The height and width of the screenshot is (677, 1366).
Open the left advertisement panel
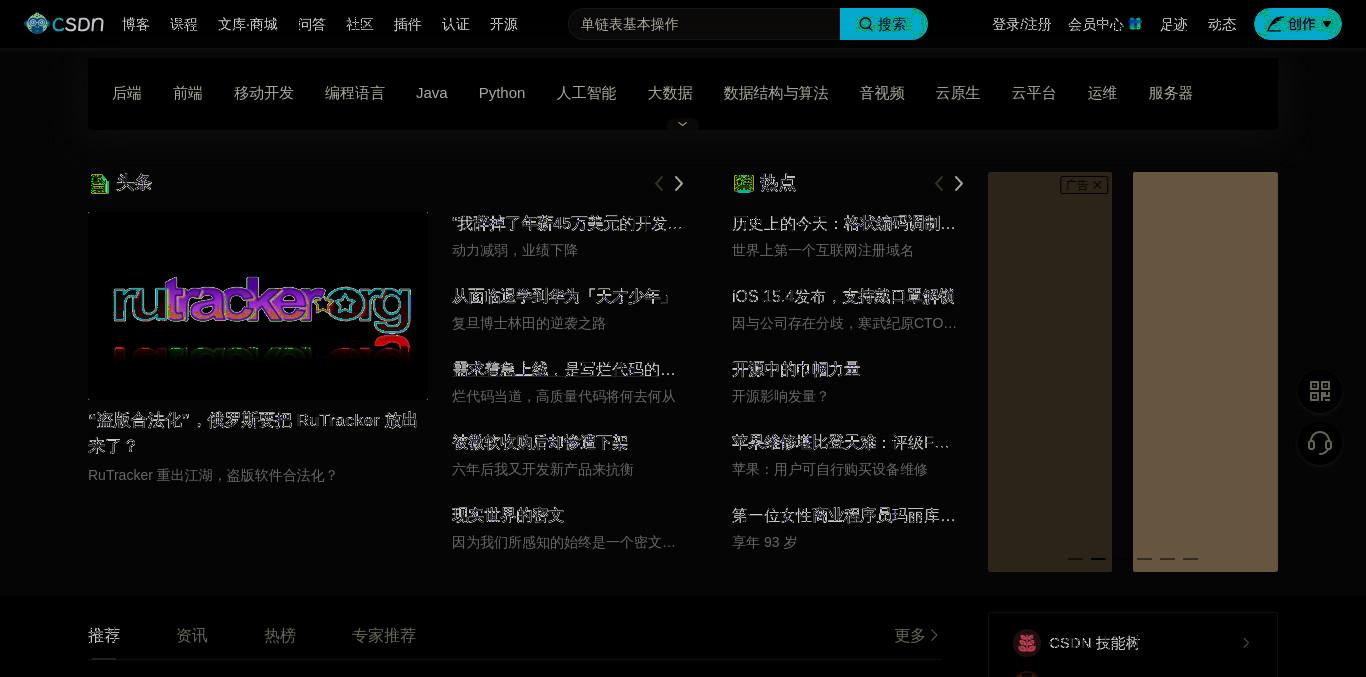1050,372
